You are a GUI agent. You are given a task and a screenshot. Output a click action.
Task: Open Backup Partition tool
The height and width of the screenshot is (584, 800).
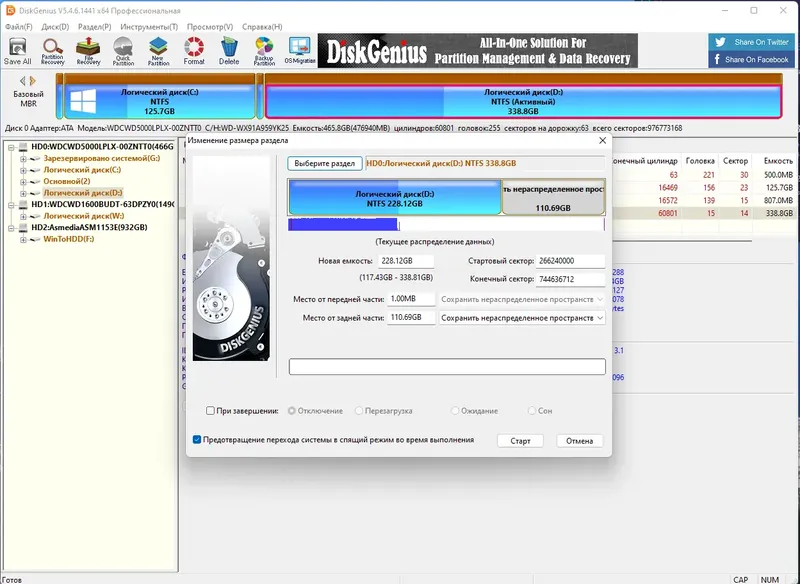[x=264, y=51]
